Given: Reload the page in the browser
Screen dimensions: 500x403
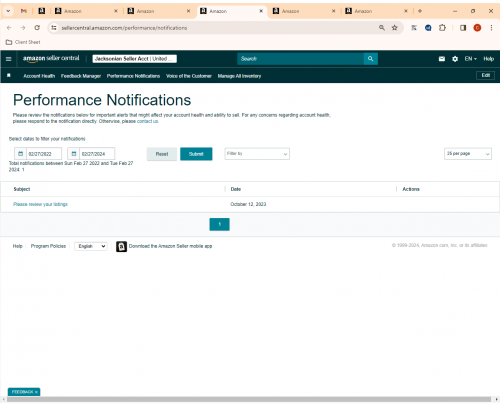Looking at the screenshot, I should [37, 28].
